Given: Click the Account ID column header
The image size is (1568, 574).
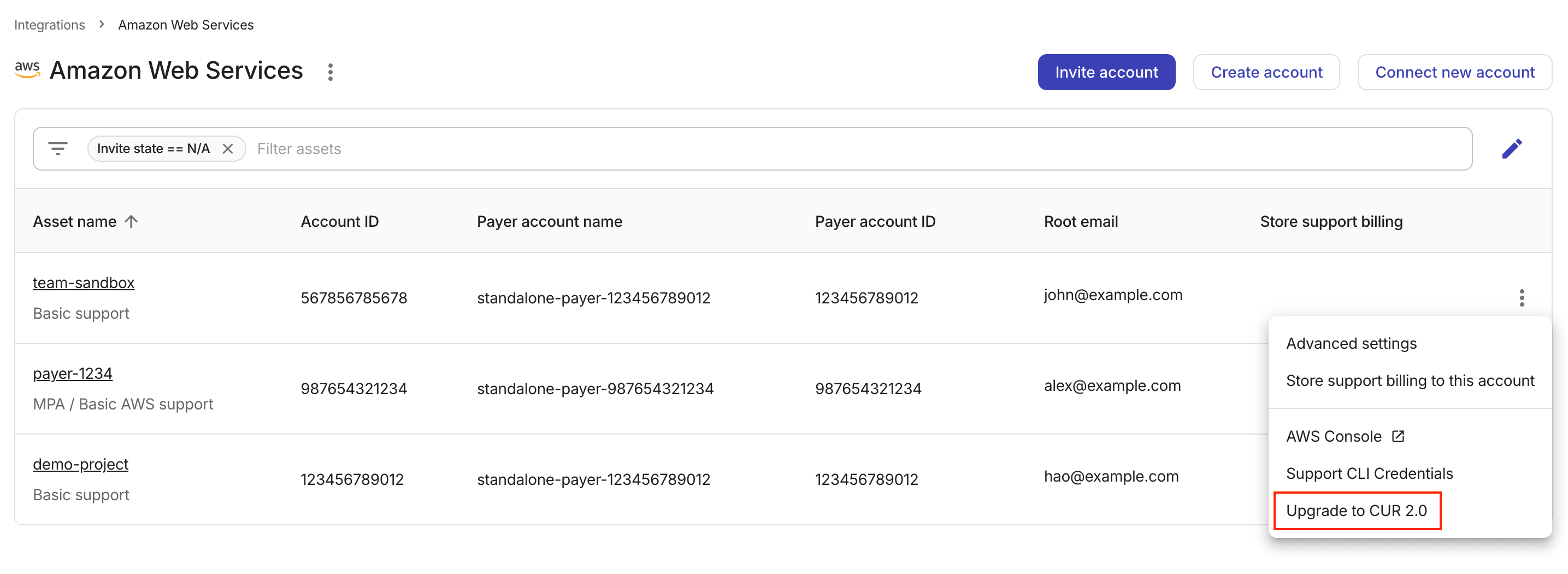Looking at the screenshot, I should coord(339,221).
